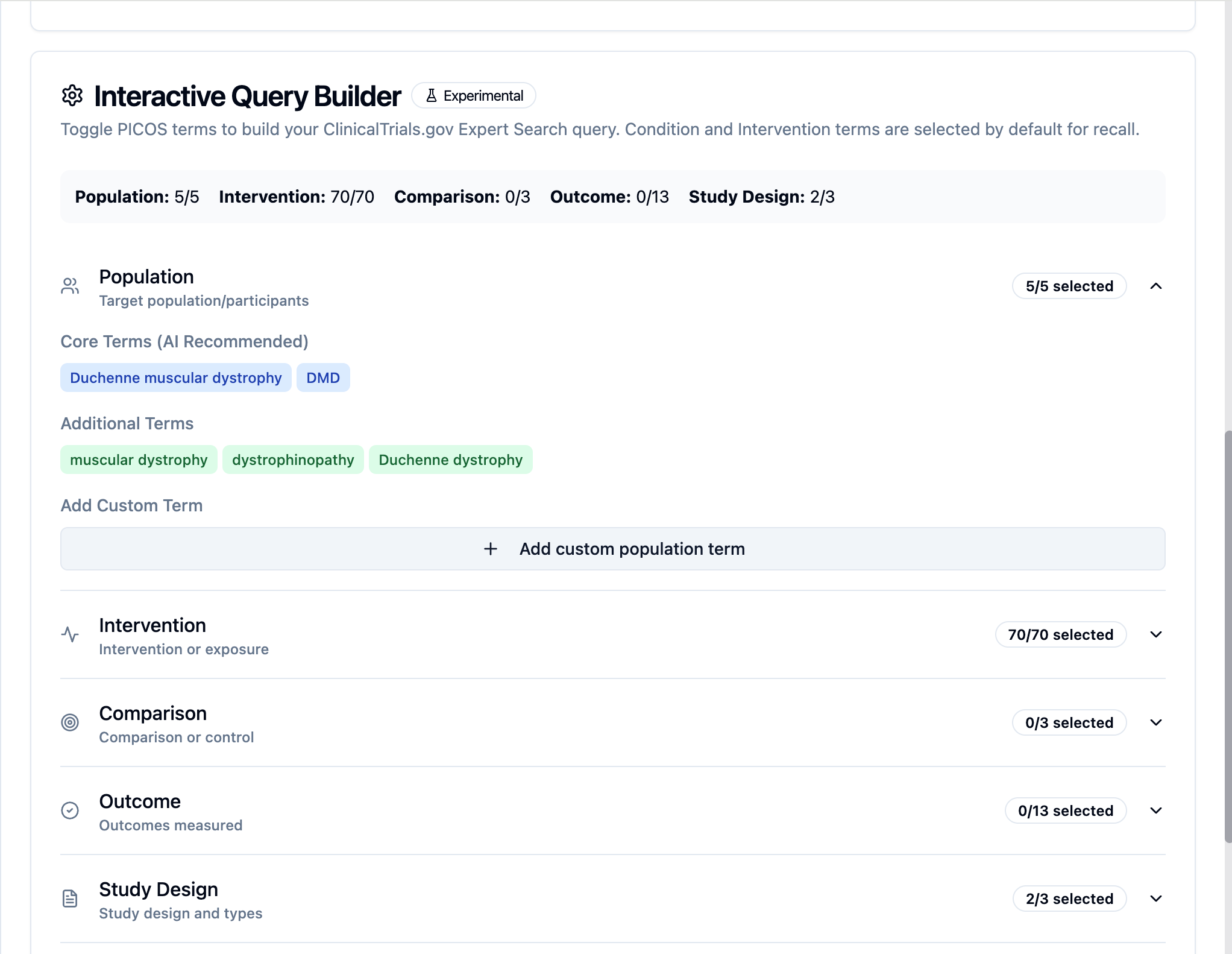Toggle the dystrophinopathy additional term

pos(293,460)
